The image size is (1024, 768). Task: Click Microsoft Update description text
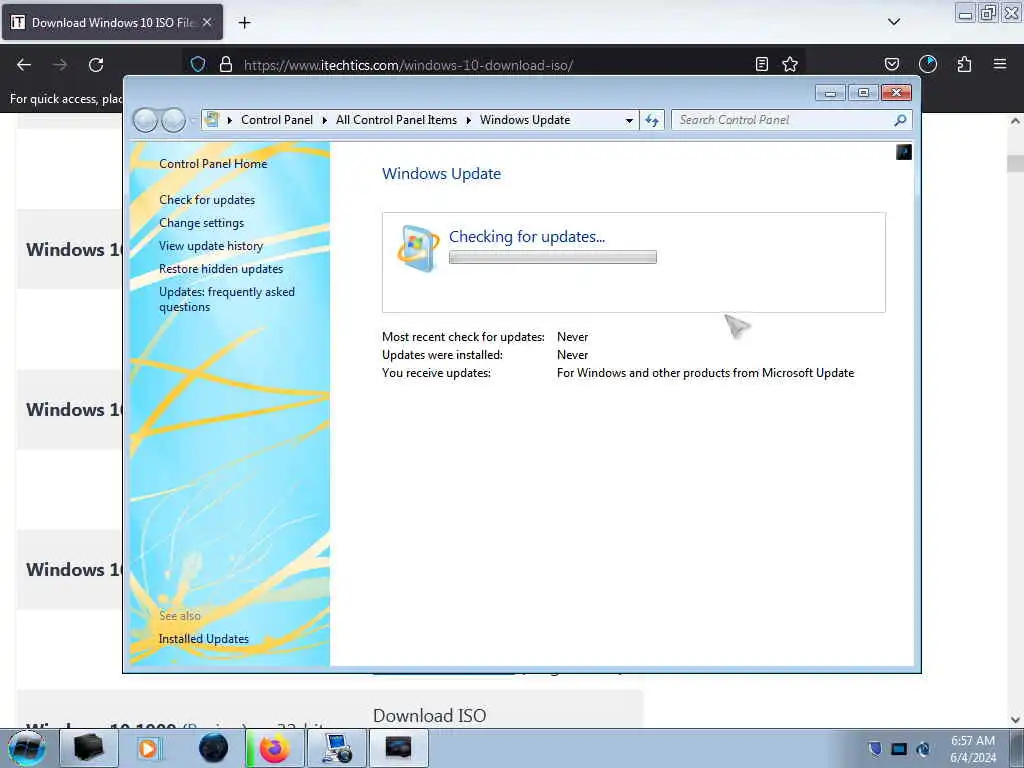coord(705,373)
